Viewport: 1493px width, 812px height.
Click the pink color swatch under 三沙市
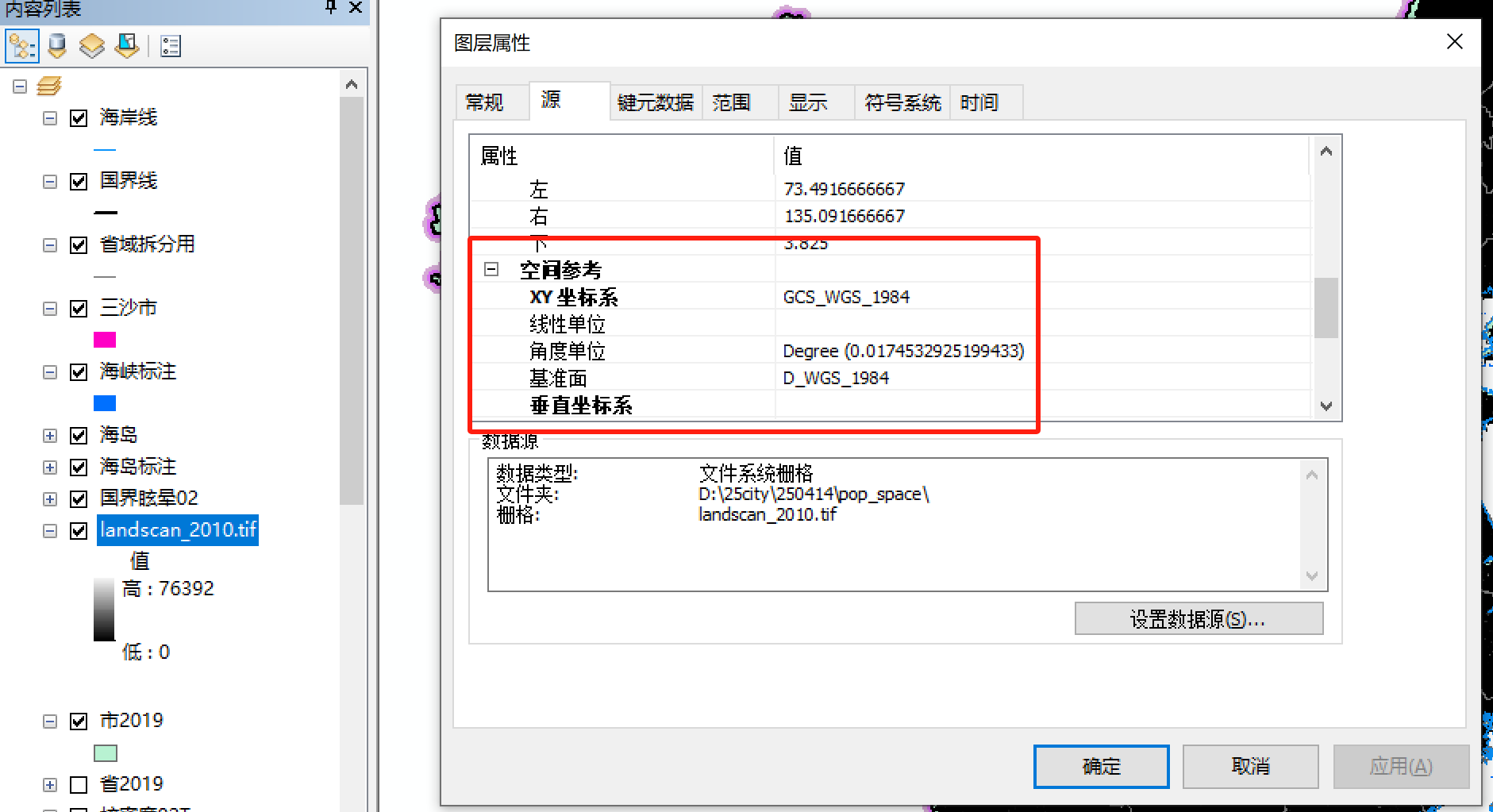pyautogui.click(x=105, y=339)
